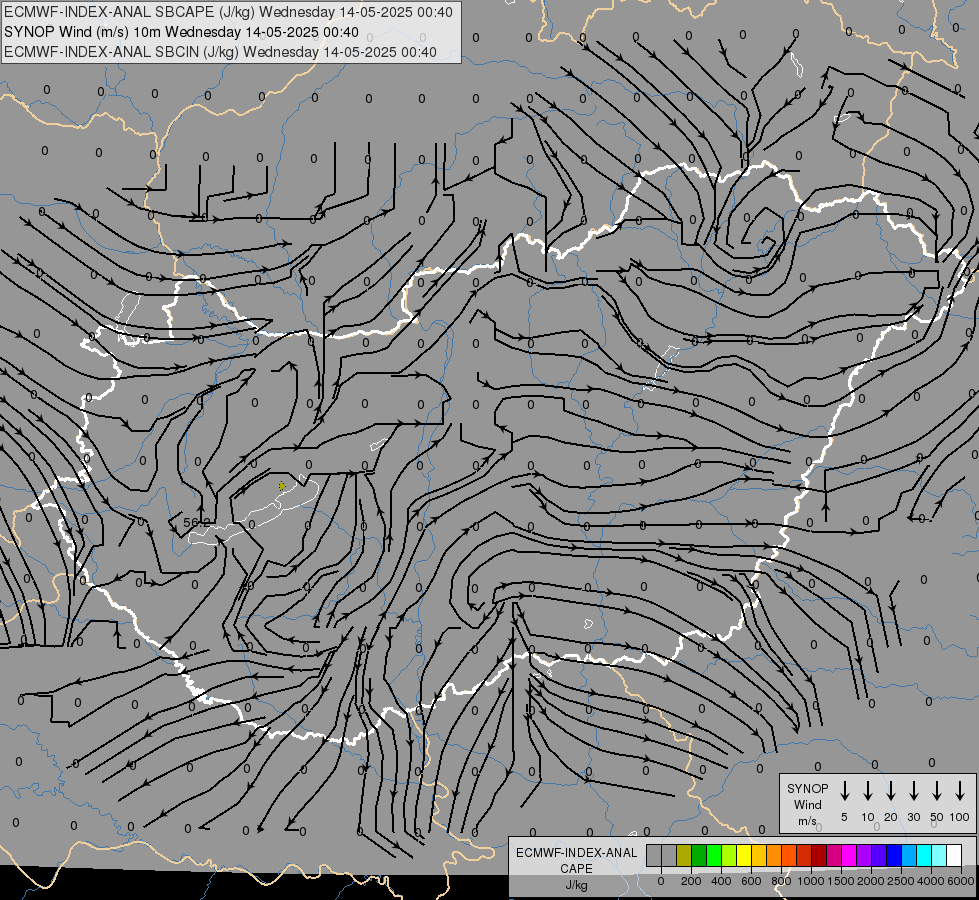Click the 2000 tick label on colorbar
979x900 pixels.
(x=871, y=881)
